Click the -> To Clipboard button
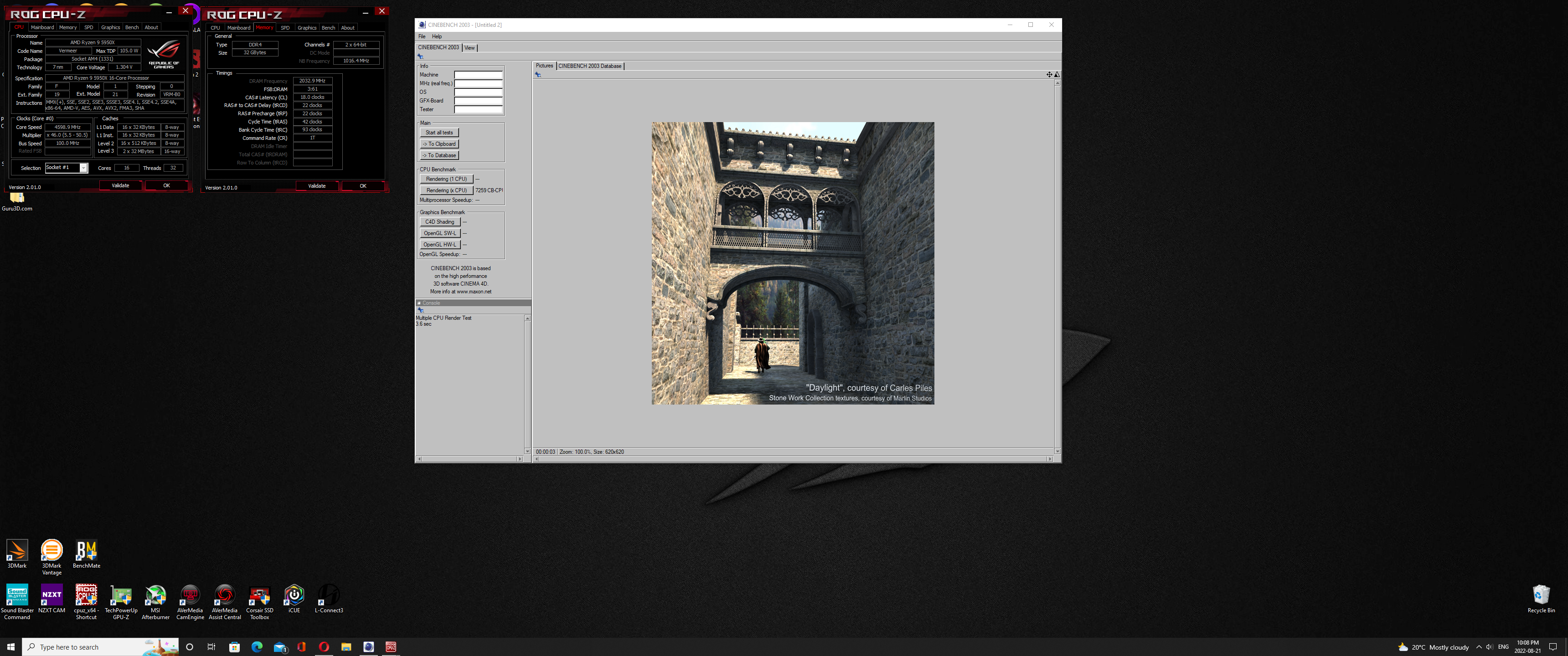Viewport: 1568px width, 656px height. coord(439,144)
